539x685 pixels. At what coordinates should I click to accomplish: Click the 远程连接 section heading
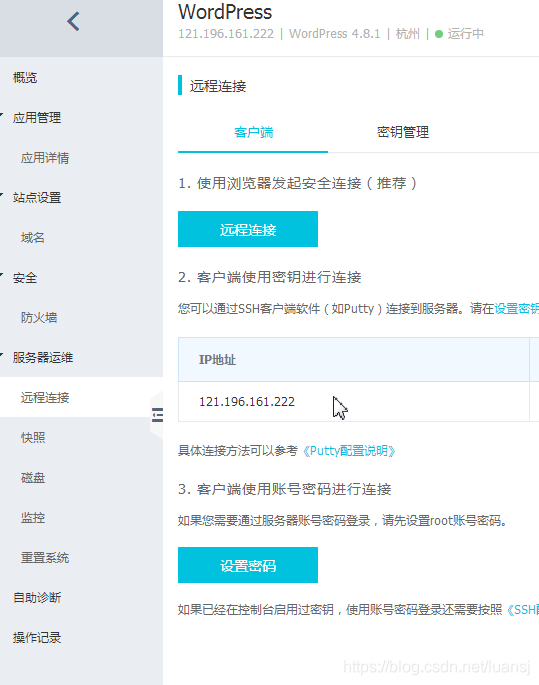pyautogui.click(x=218, y=86)
